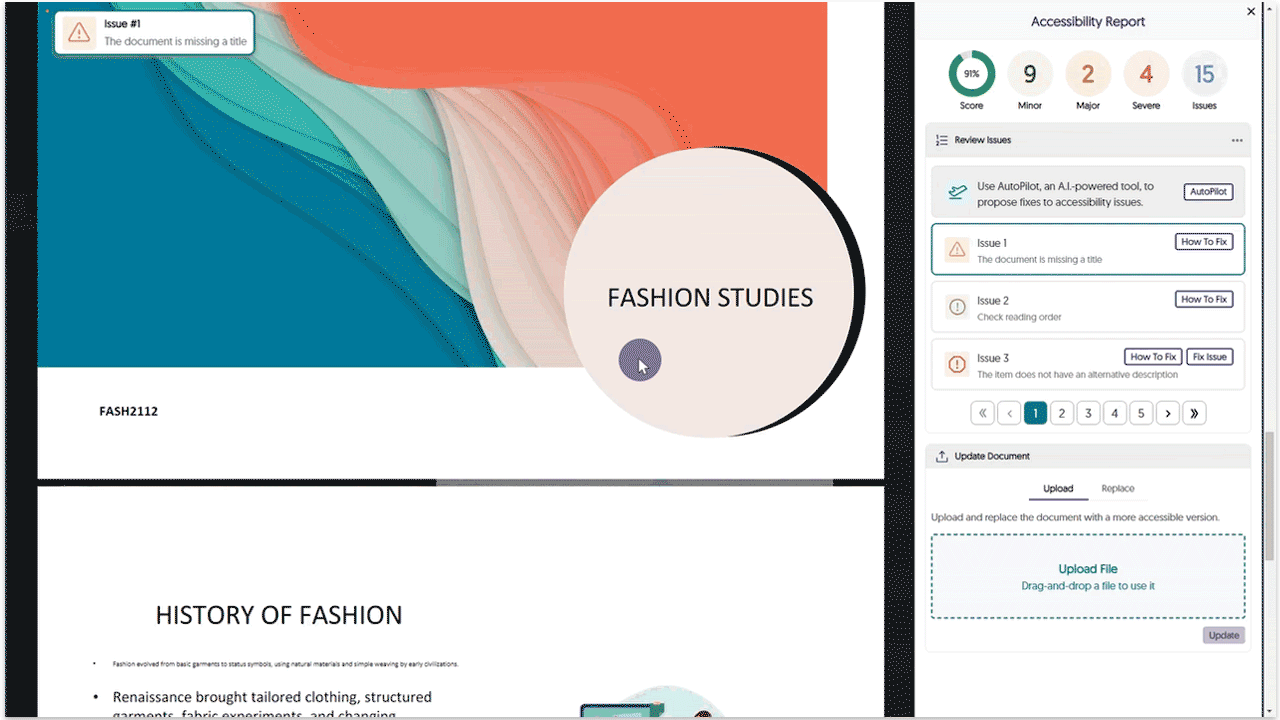Click the Upload File drop zone
The image size is (1280, 720).
click(x=1088, y=576)
